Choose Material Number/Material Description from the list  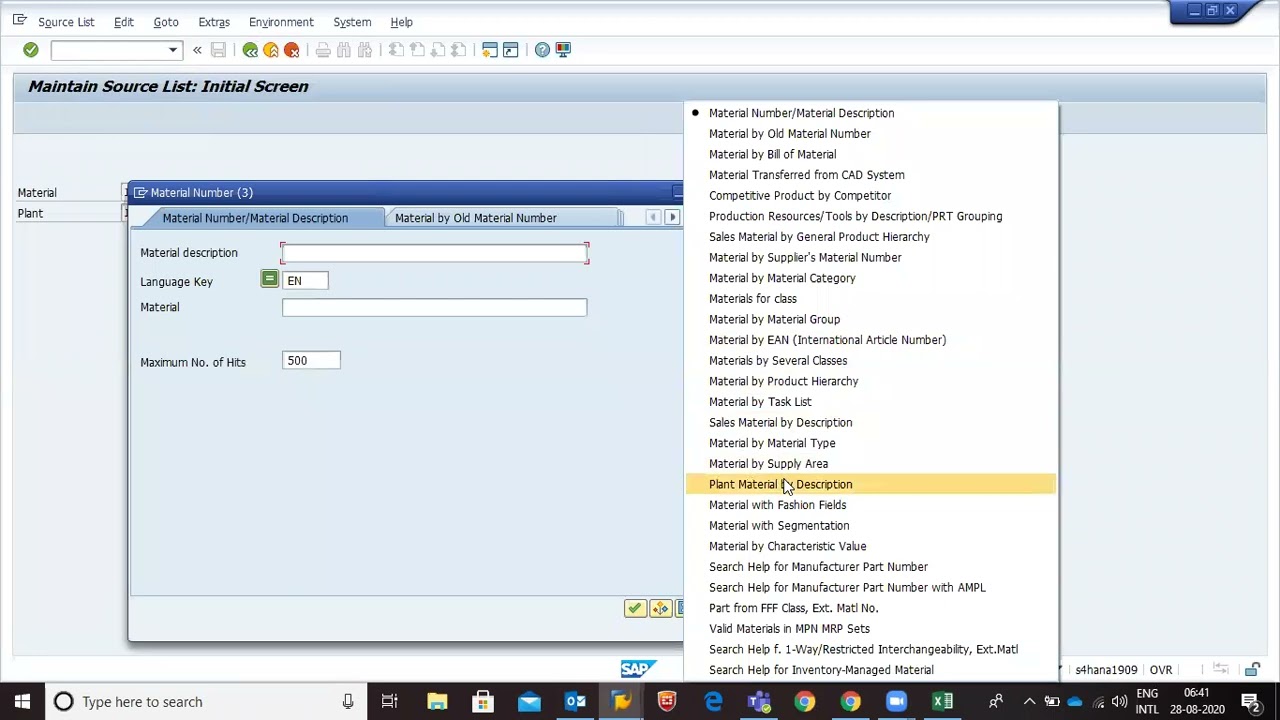(x=802, y=113)
